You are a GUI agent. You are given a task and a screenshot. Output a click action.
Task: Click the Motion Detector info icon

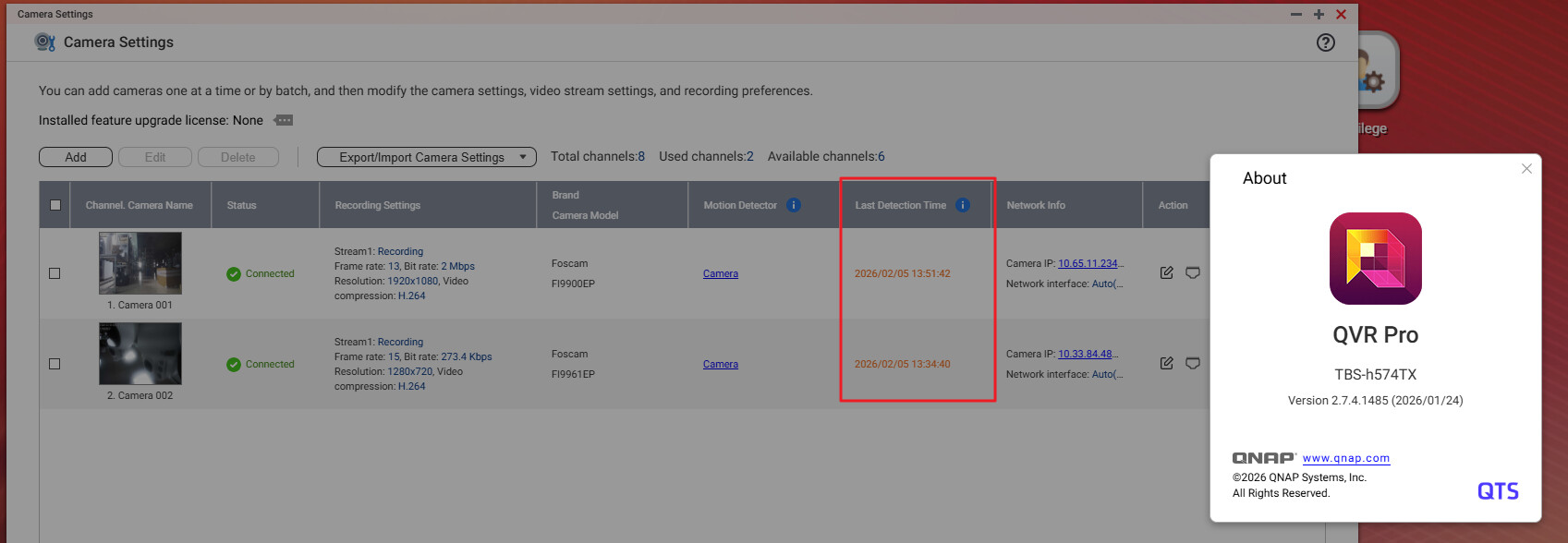[x=794, y=205]
